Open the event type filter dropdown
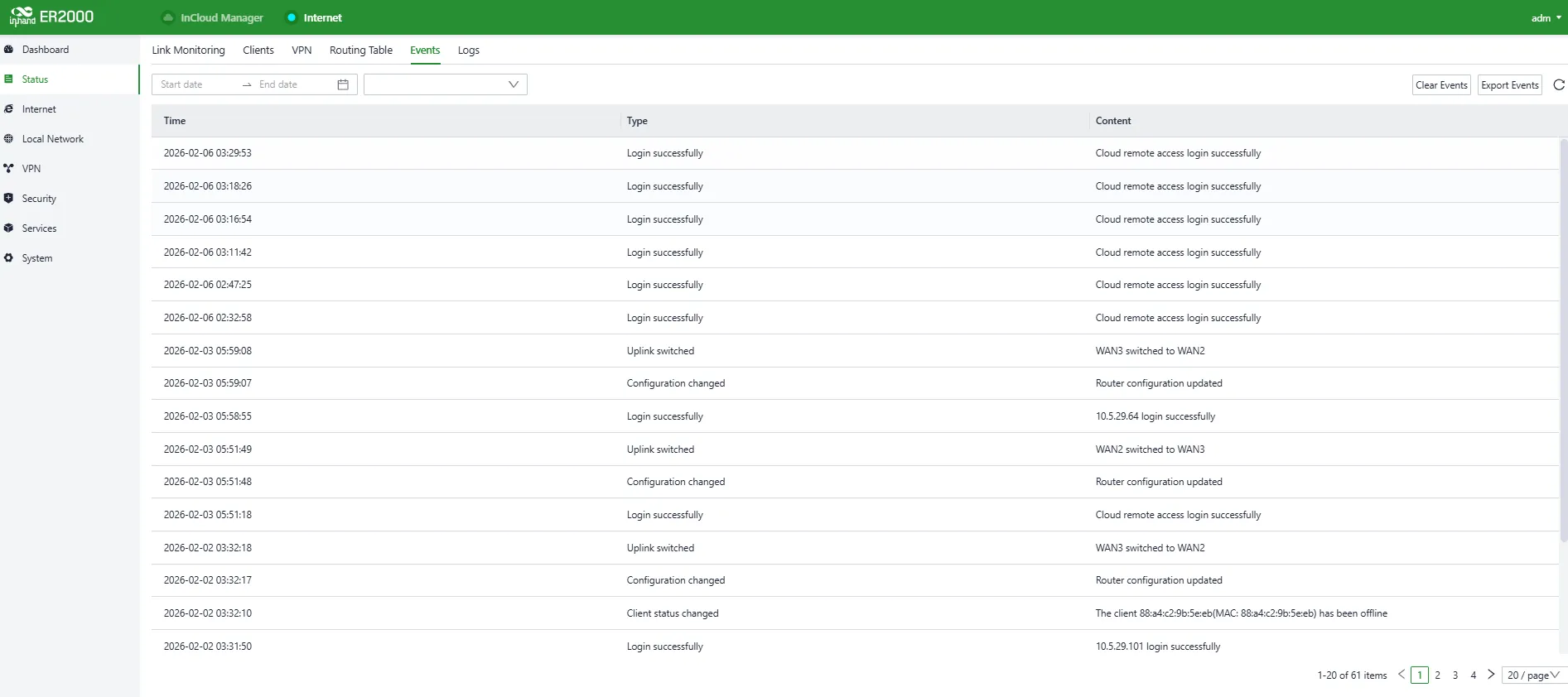 click(446, 84)
